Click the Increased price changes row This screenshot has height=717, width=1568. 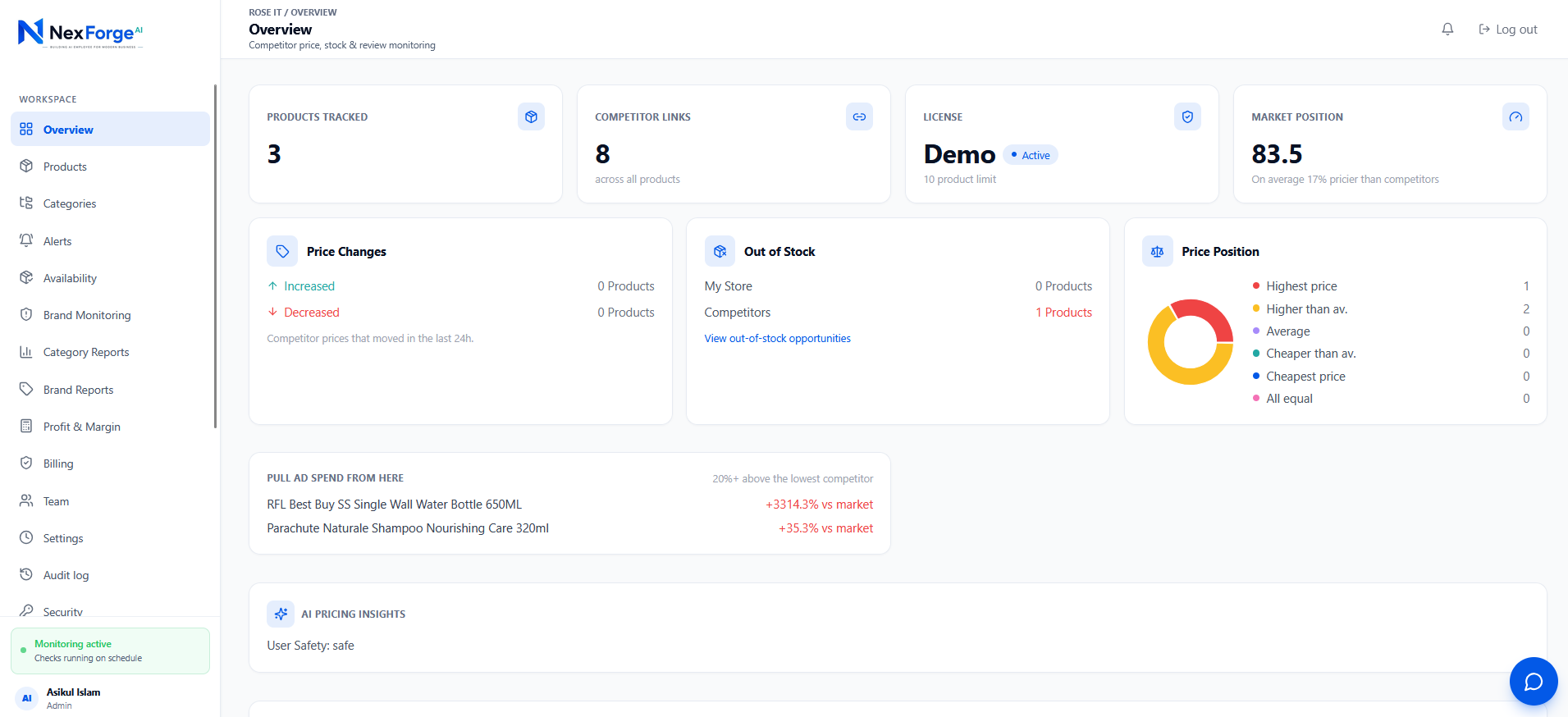click(x=460, y=286)
